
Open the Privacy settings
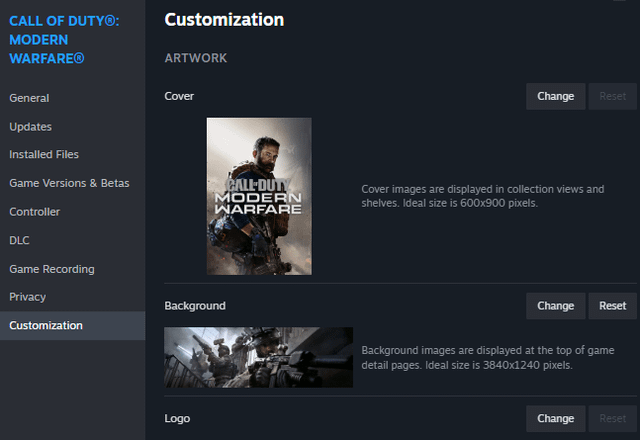[28, 297]
